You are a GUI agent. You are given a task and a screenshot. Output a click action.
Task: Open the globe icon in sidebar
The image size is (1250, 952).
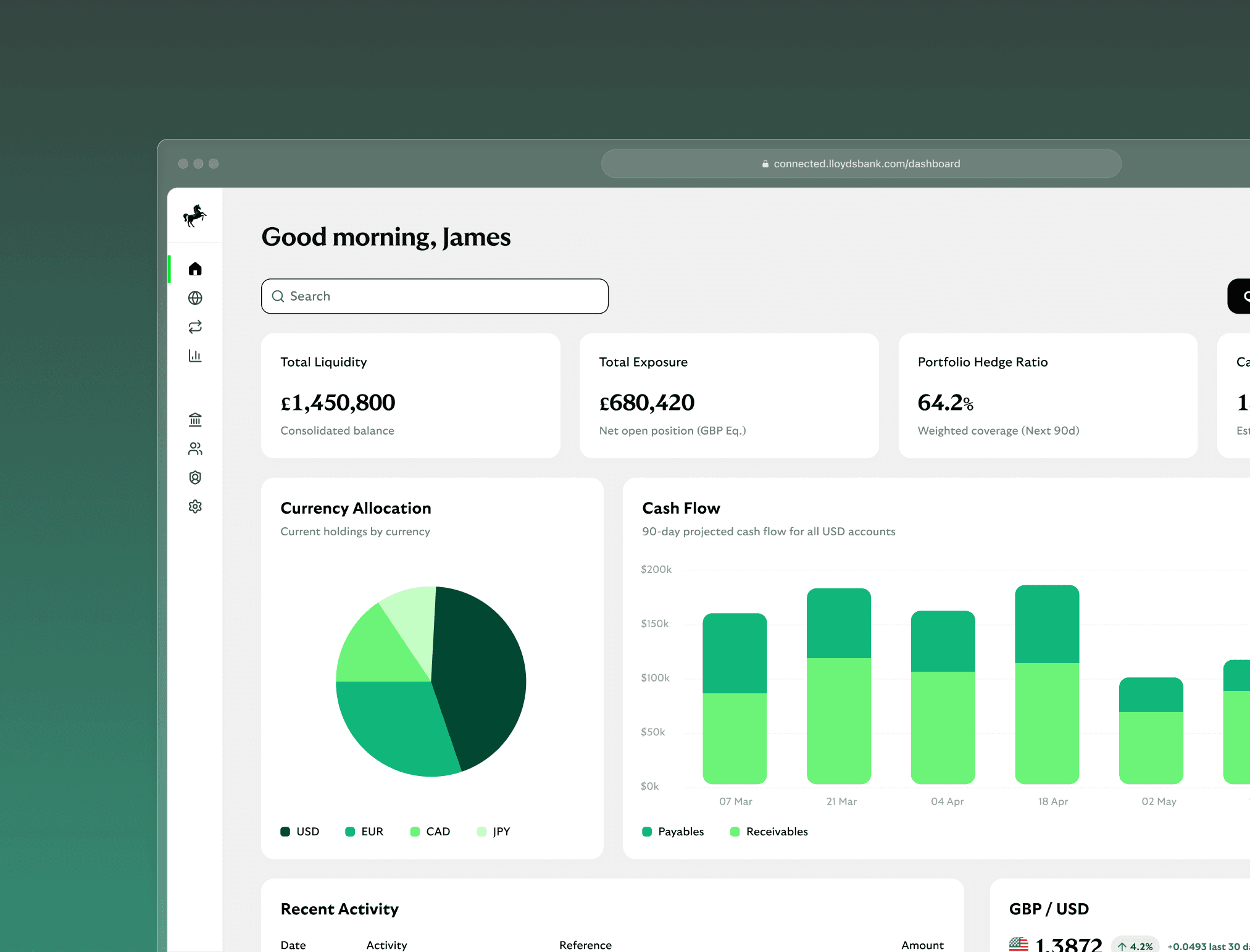[195, 298]
